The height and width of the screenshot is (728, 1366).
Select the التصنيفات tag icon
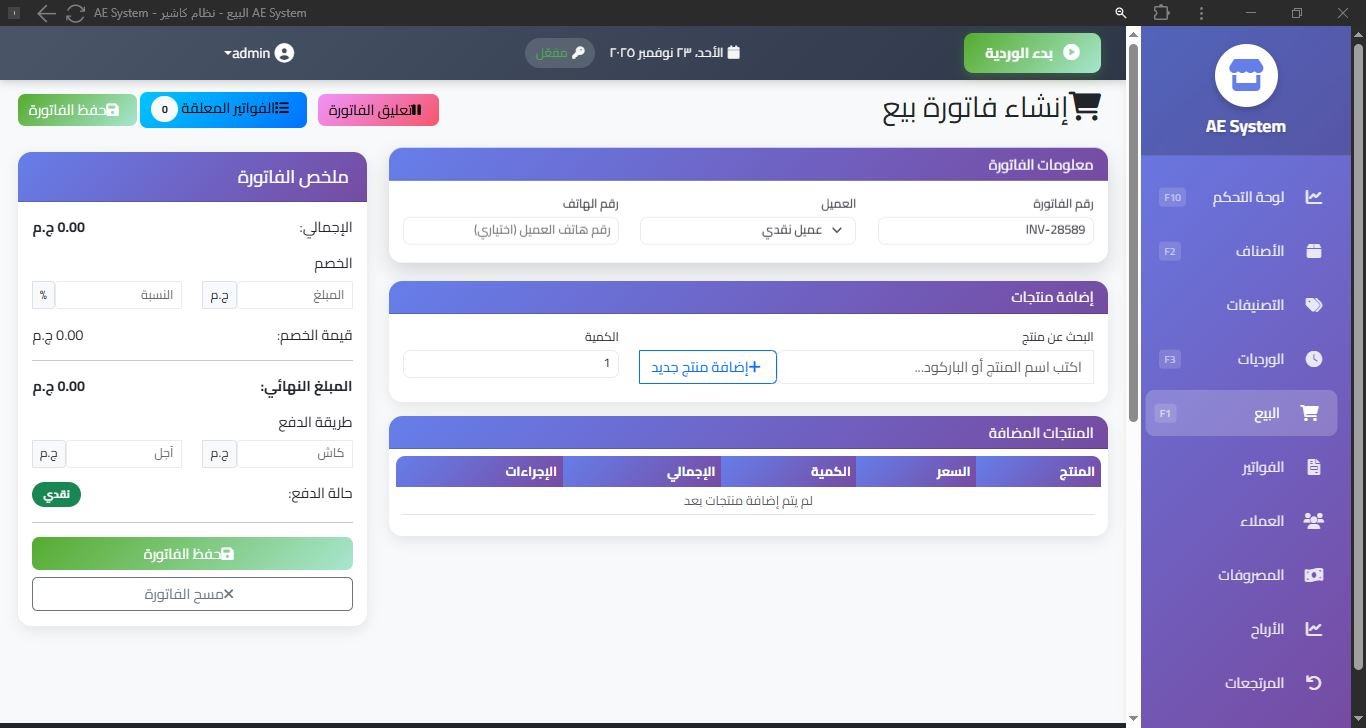pyautogui.click(x=1313, y=304)
